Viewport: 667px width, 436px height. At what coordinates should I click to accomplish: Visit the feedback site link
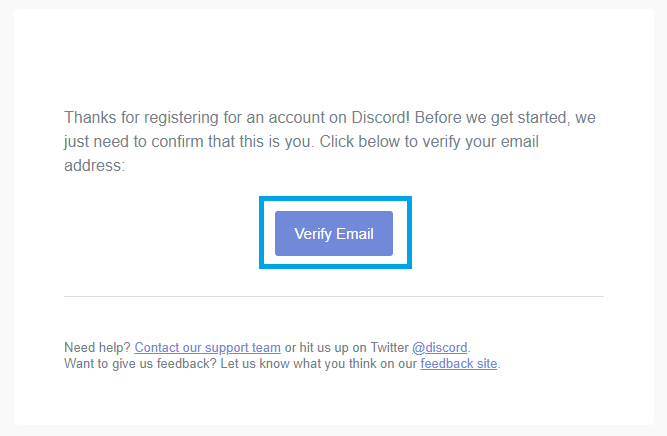pos(459,364)
